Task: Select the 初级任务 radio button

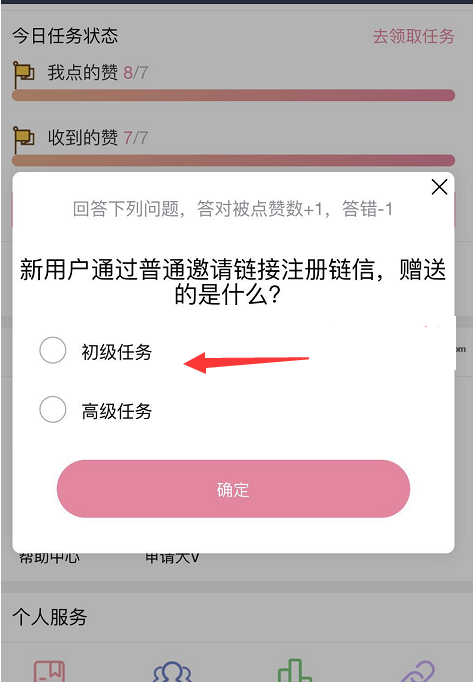Action: pyautogui.click(x=53, y=350)
